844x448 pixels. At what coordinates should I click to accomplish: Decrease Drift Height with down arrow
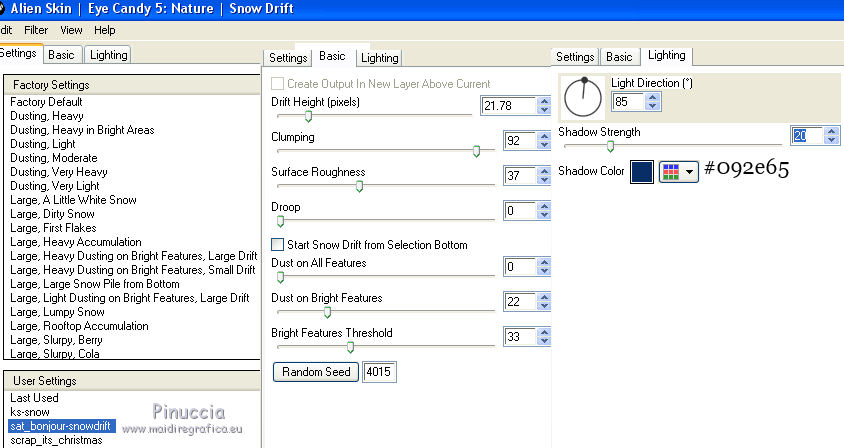click(x=544, y=110)
